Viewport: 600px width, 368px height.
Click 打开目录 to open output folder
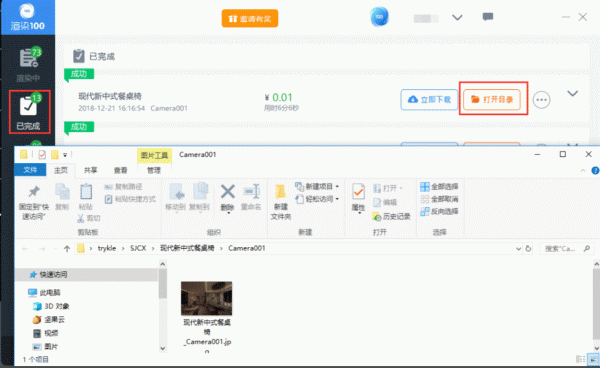coord(492,99)
